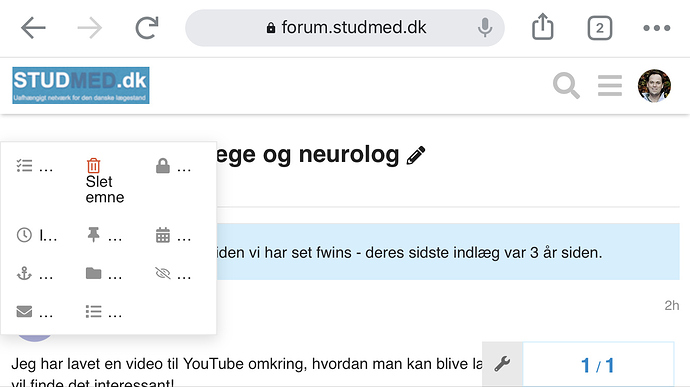Screen dimensions: 690x387
Task: Reload the page with the refresh icon
Action: pyautogui.click(x=147, y=28)
